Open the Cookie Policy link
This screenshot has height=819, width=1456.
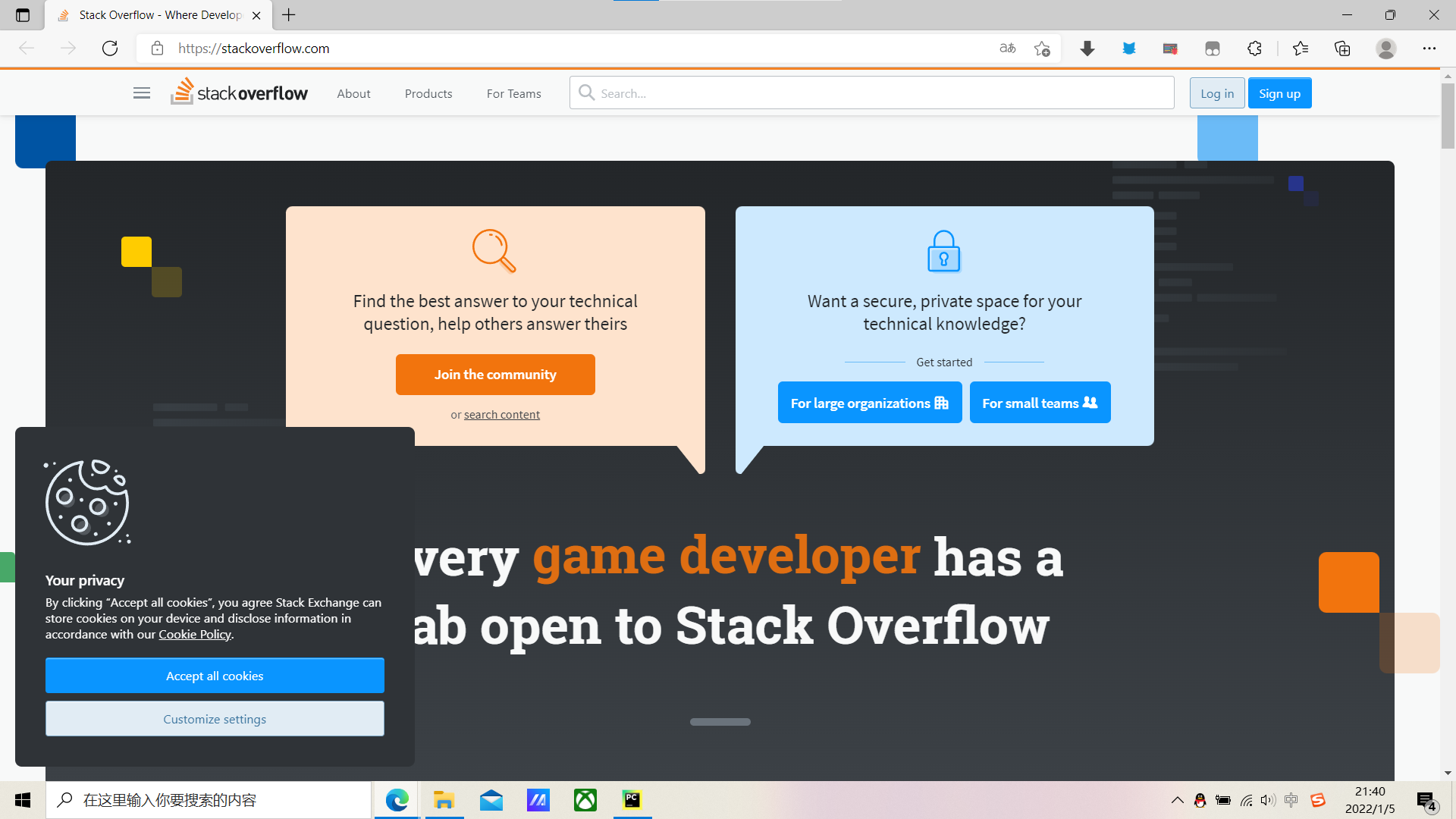point(195,635)
